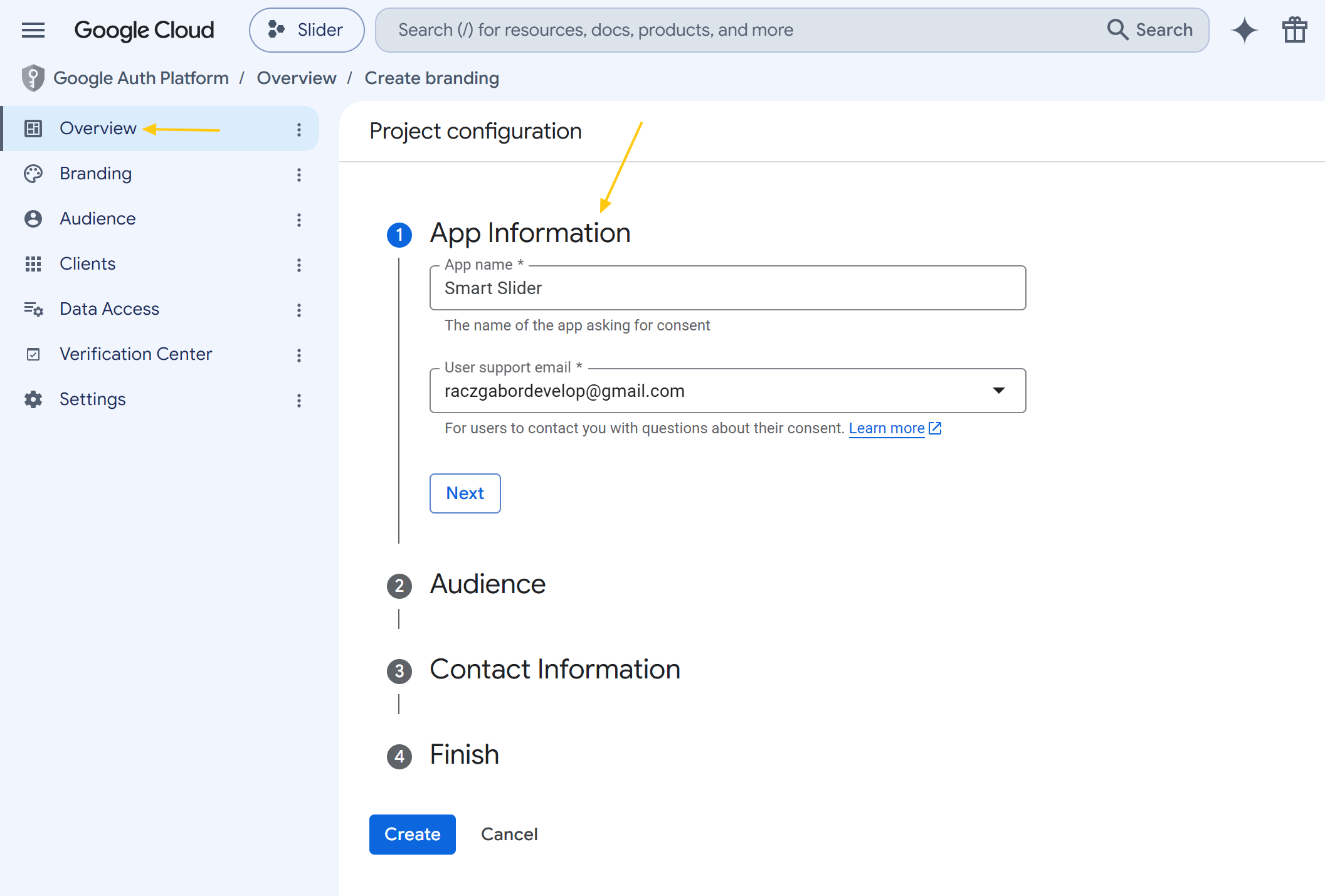
Task: Click the text "The name of the app asking for consent"
Action: point(578,325)
